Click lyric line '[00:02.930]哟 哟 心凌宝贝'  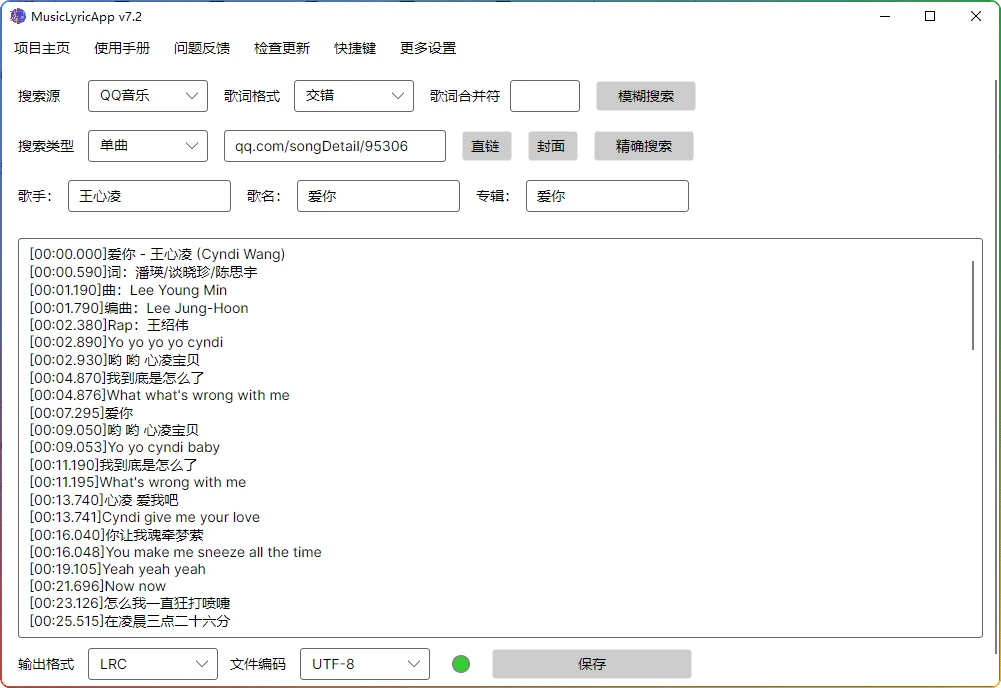click(115, 361)
